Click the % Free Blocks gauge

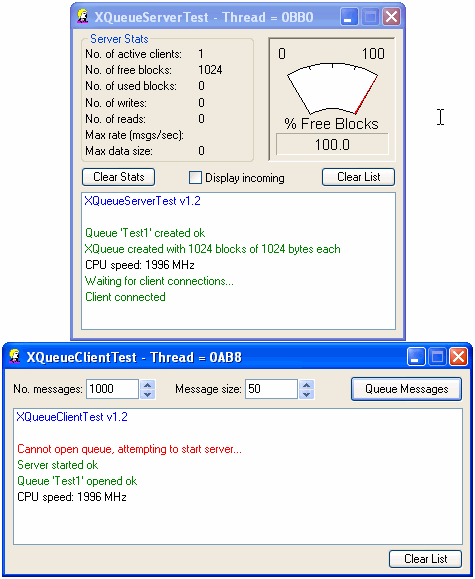point(332,89)
